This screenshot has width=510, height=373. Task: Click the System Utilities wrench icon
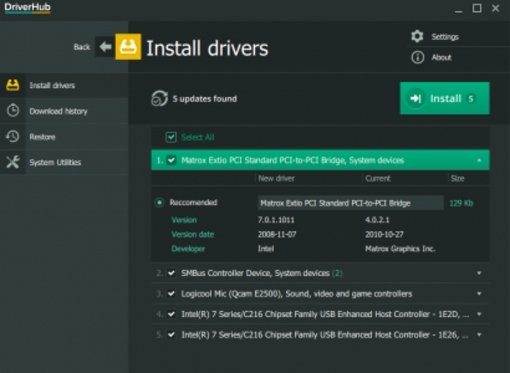coord(13,162)
